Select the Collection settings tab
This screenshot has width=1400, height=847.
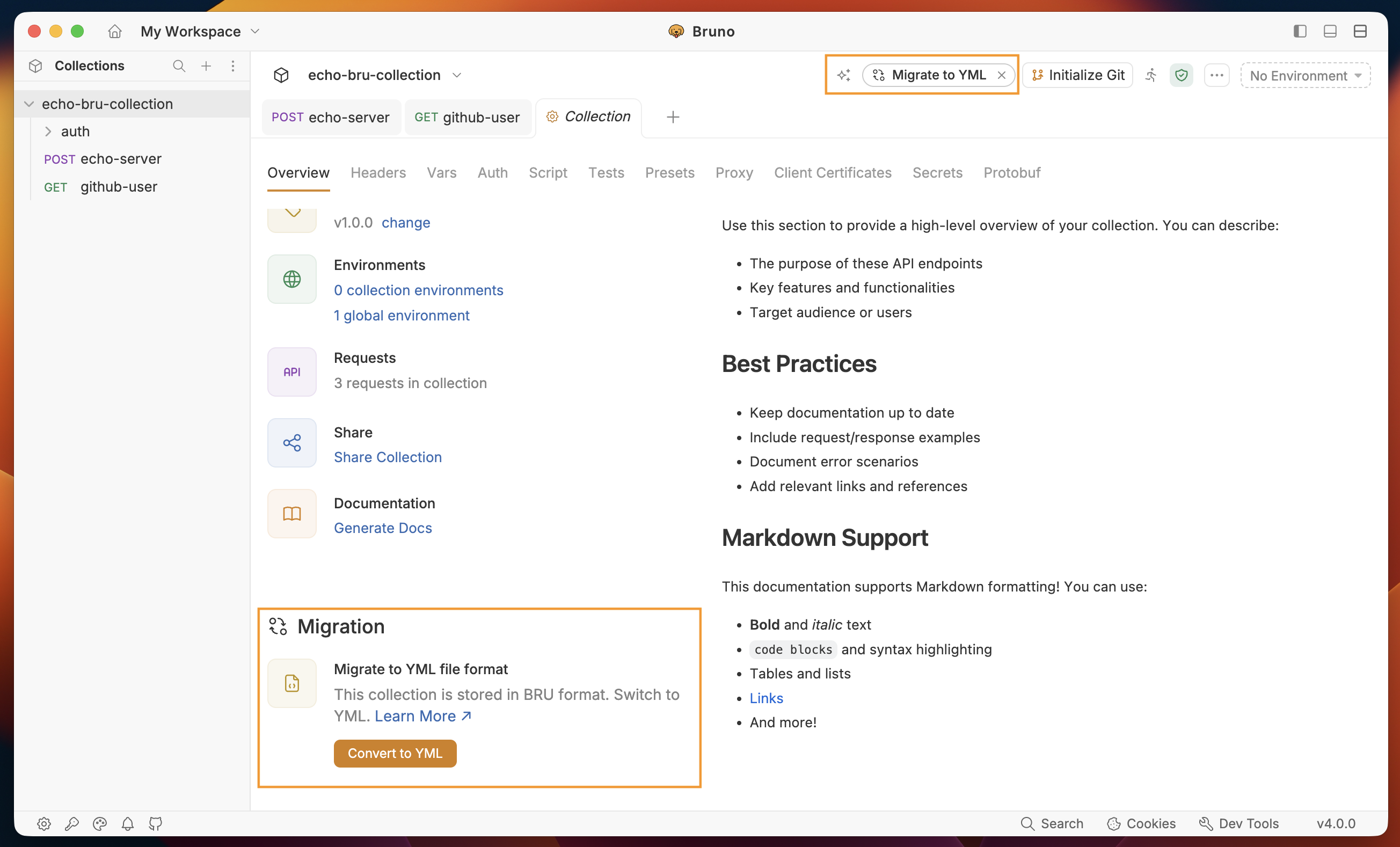pos(589,116)
